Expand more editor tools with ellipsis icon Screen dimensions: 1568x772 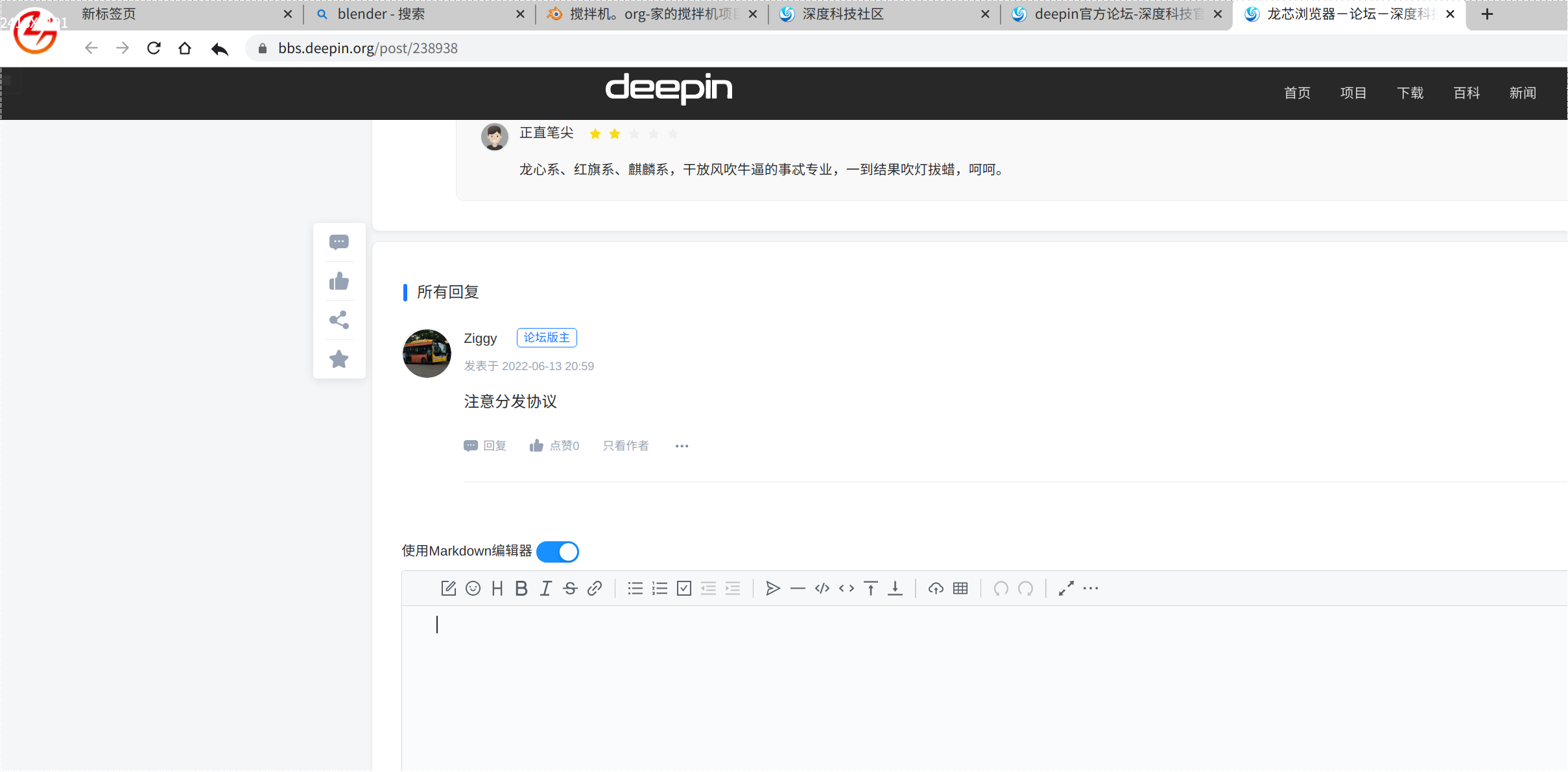click(1090, 589)
